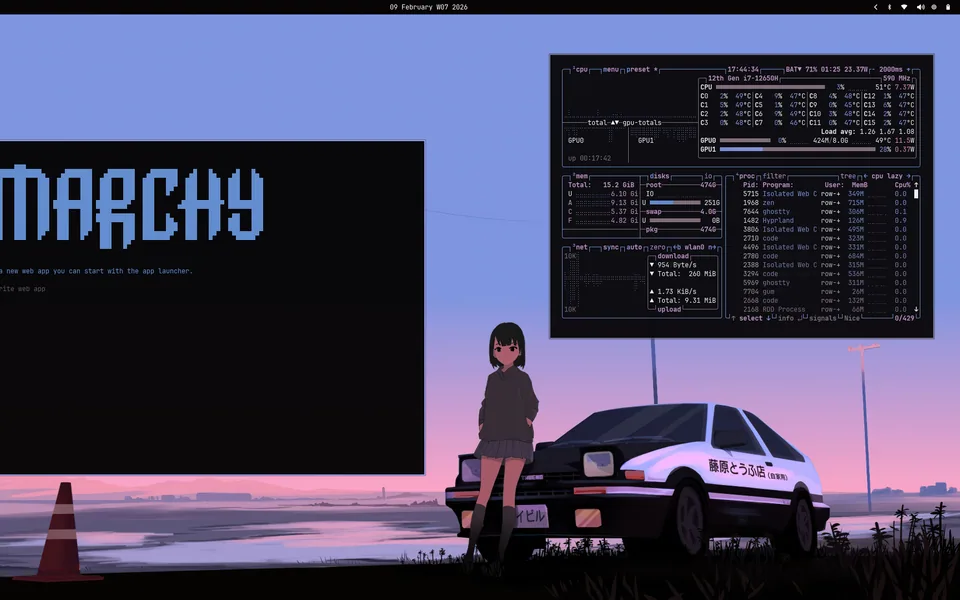Toggle the 'cpu' box label in btop
Image resolution: width=960 pixels, height=600 pixels.
579,70
